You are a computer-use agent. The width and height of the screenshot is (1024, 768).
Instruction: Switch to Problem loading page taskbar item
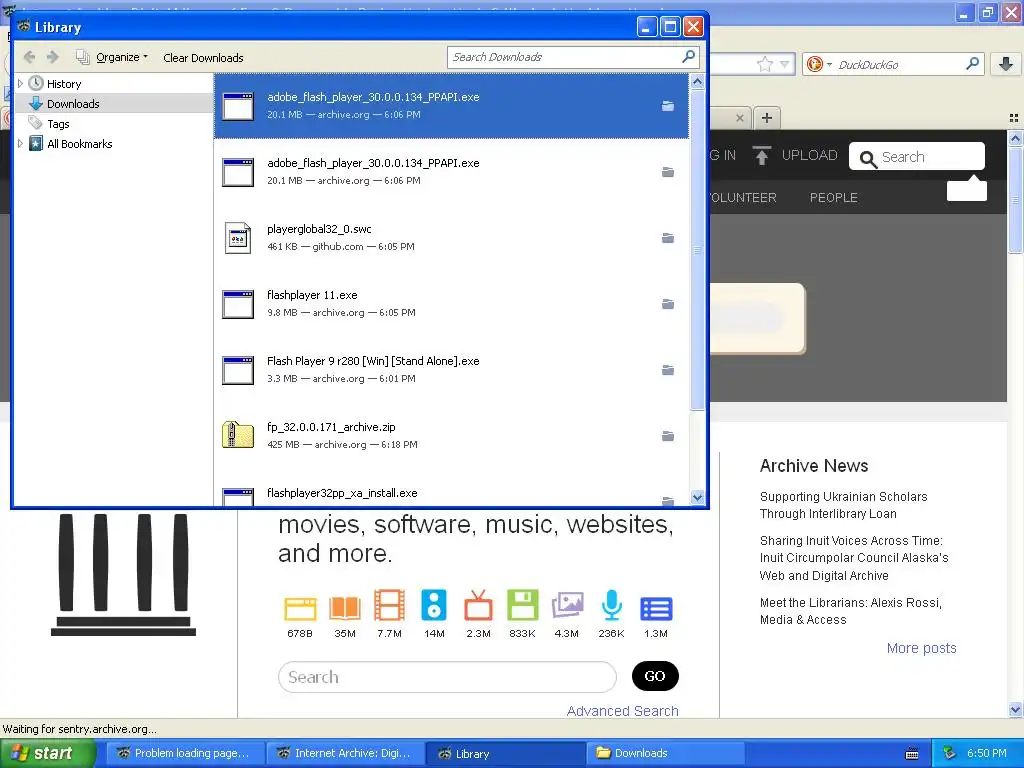pos(184,753)
